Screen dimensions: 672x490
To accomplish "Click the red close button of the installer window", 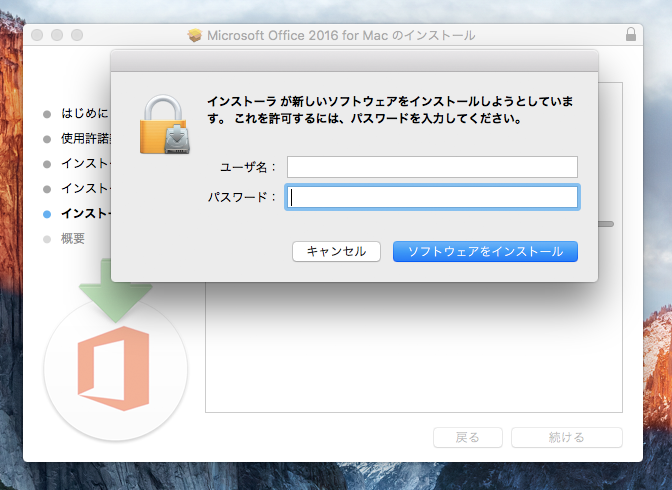I will click(37, 35).
